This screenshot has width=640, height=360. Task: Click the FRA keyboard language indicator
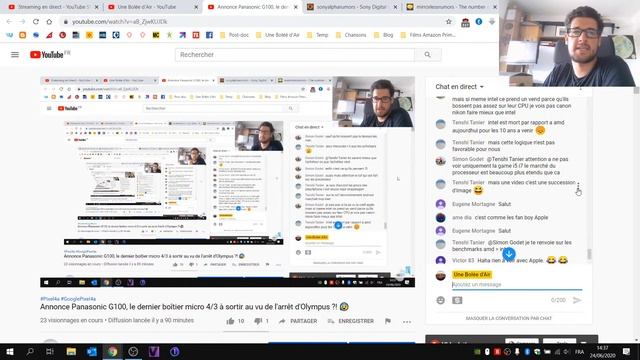579,352
